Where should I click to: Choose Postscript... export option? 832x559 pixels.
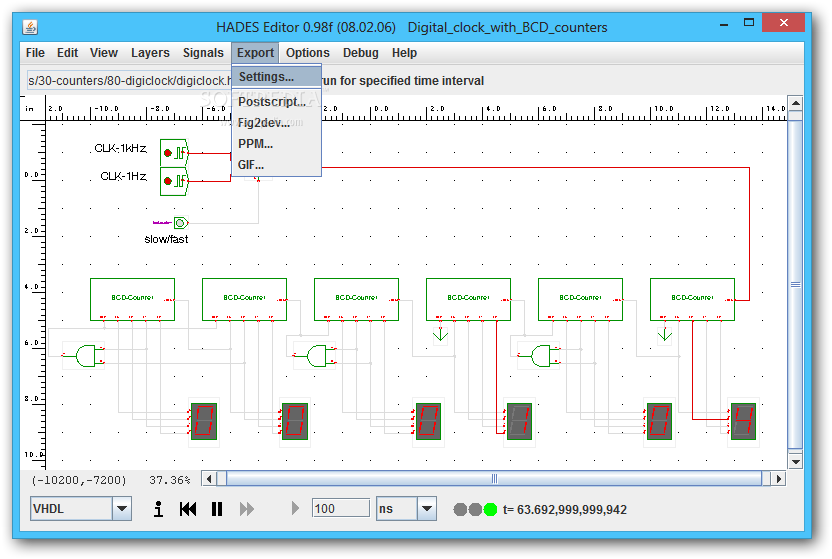[276, 101]
